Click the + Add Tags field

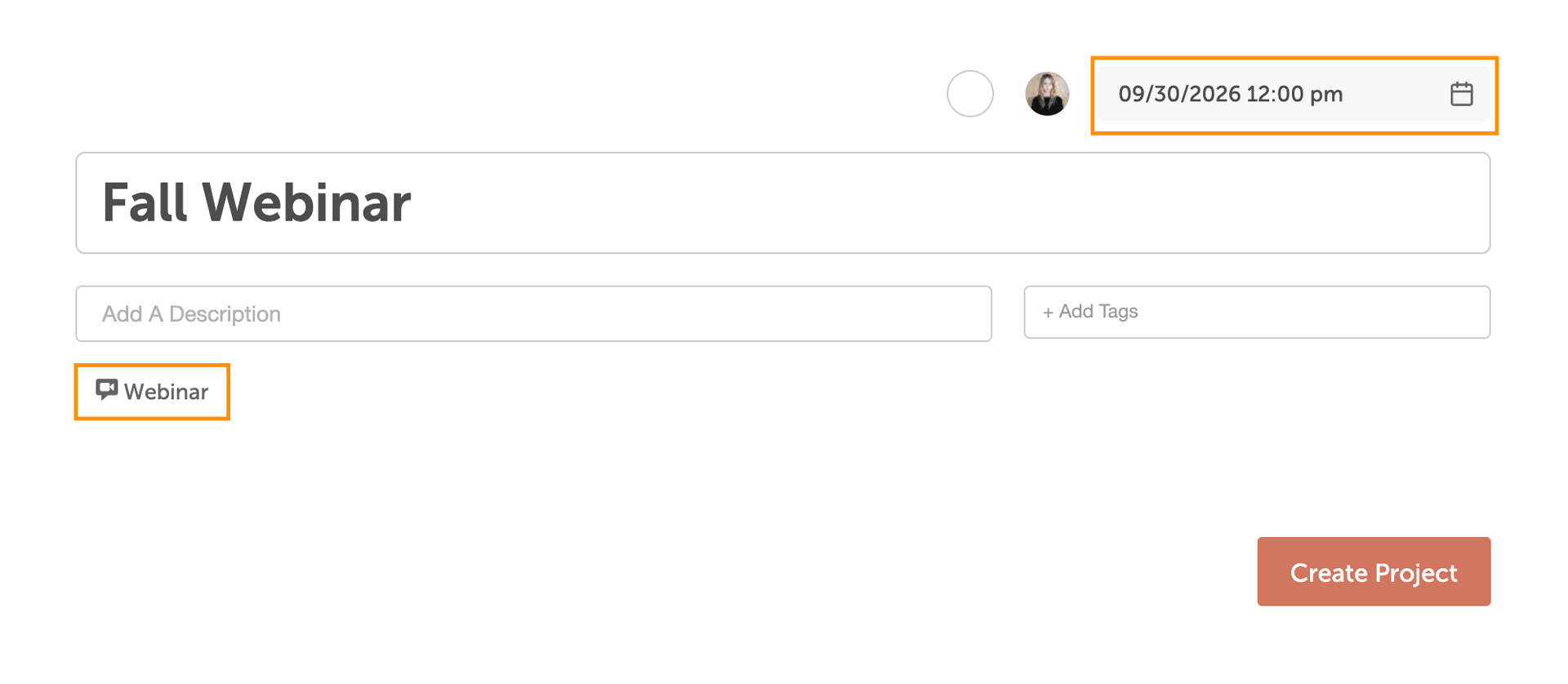coord(1257,312)
